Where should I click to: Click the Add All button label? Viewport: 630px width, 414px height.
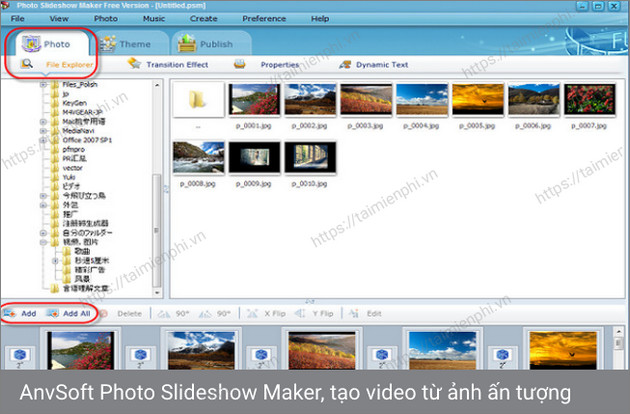click(76, 314)
